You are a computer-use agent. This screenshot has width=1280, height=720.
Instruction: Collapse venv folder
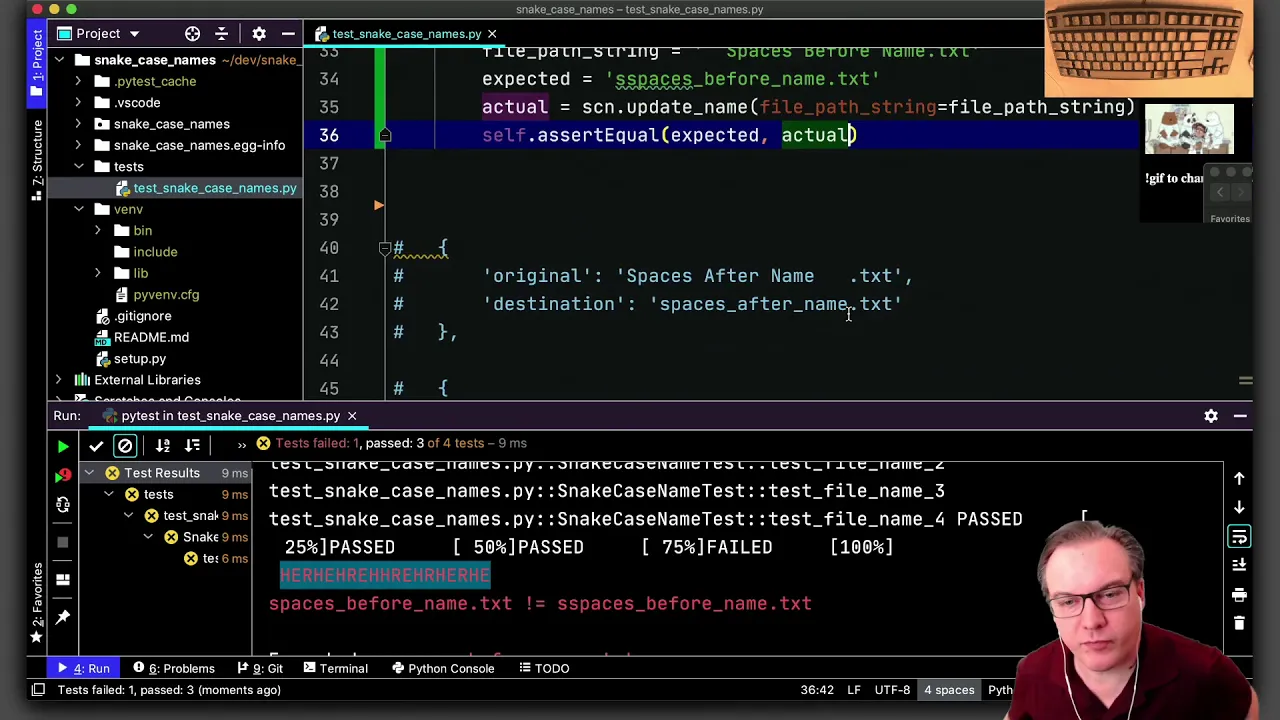78,209
